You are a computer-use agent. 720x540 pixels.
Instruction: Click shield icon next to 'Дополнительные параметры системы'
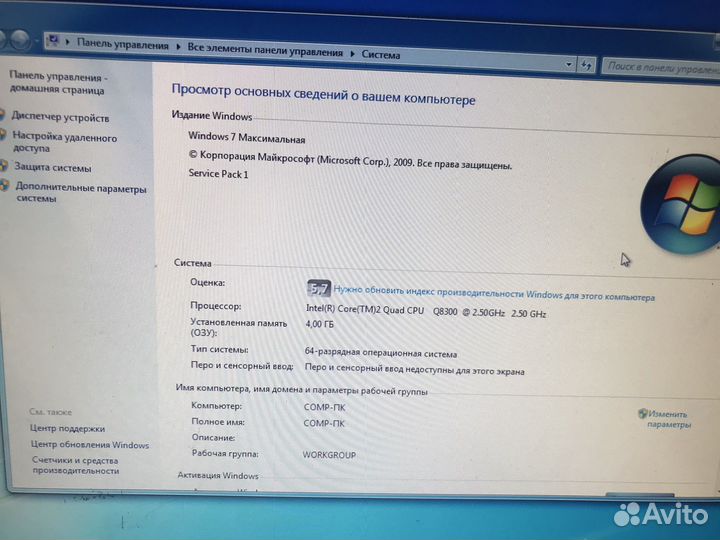tap(5, 185)
